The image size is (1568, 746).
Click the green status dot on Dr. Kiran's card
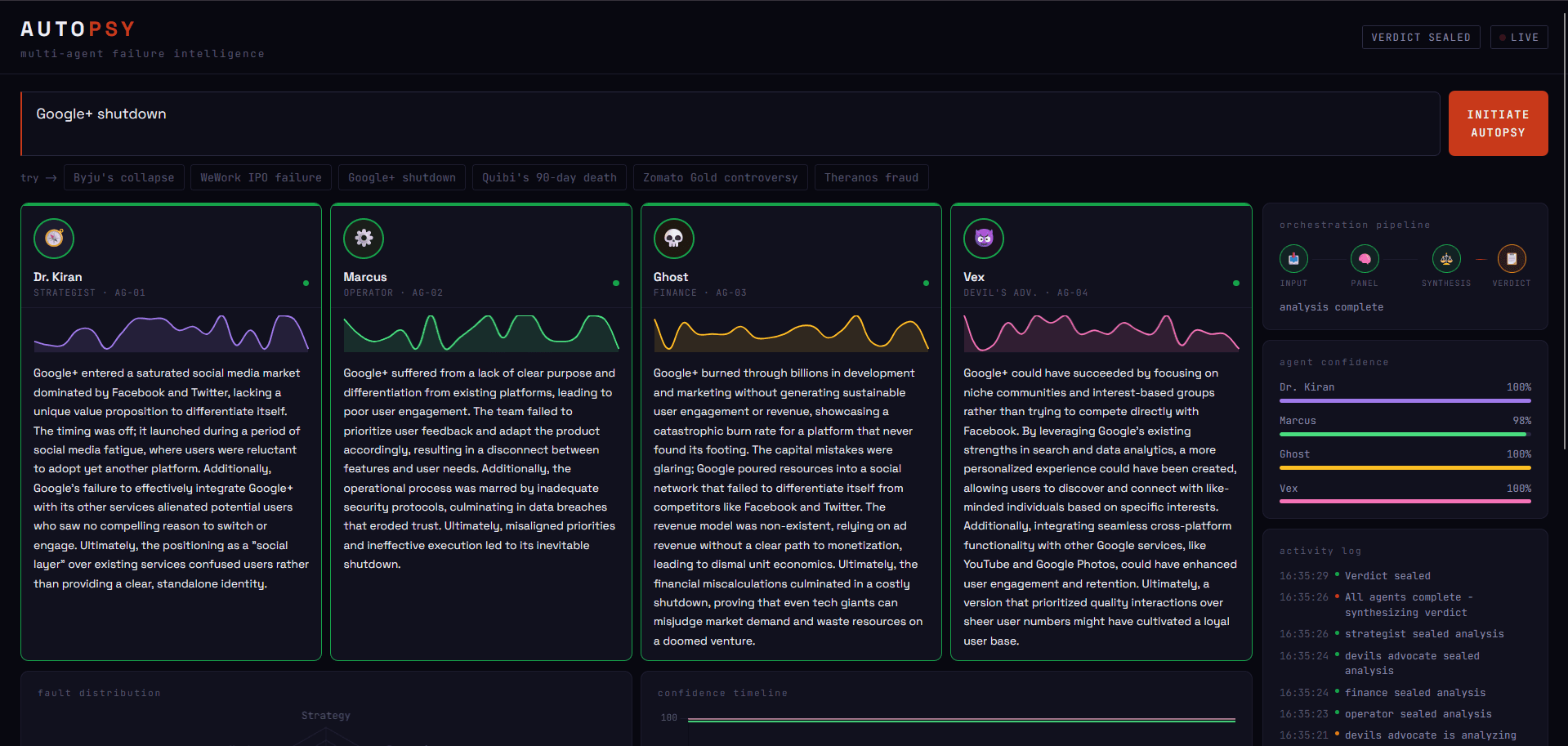tap(306, 284)
